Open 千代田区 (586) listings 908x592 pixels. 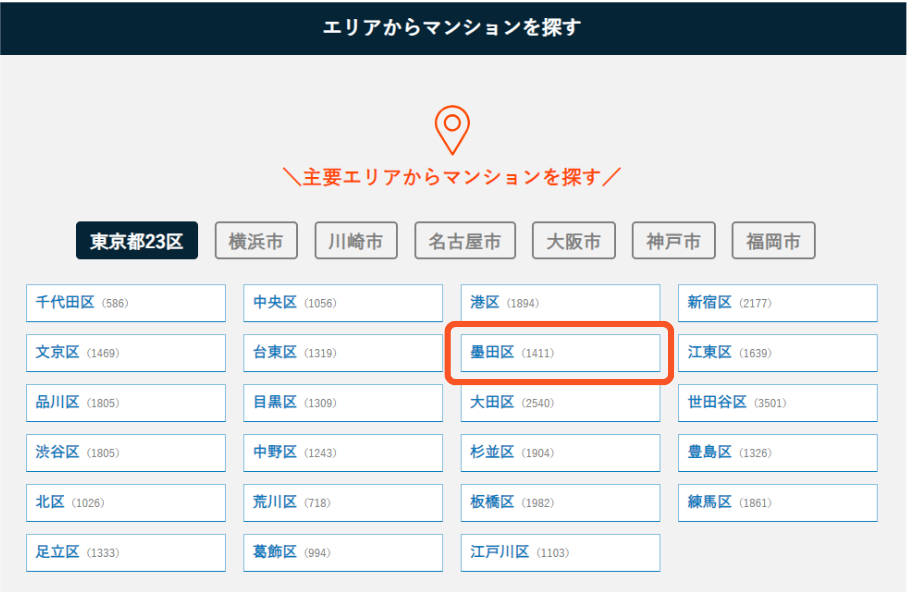coord(126,303)
